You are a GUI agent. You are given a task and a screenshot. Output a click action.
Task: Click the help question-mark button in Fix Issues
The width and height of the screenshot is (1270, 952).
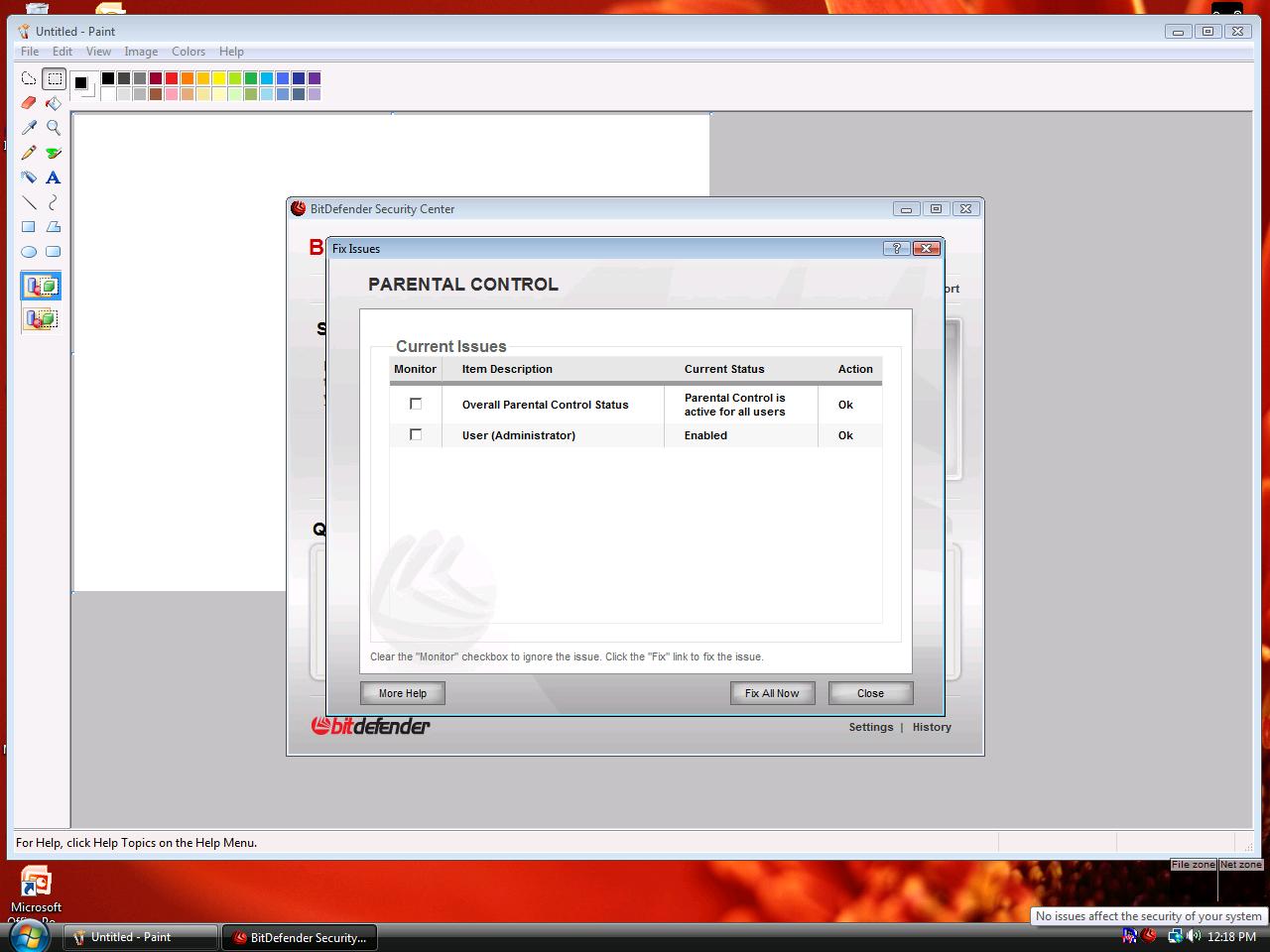(x=896, y=248)
